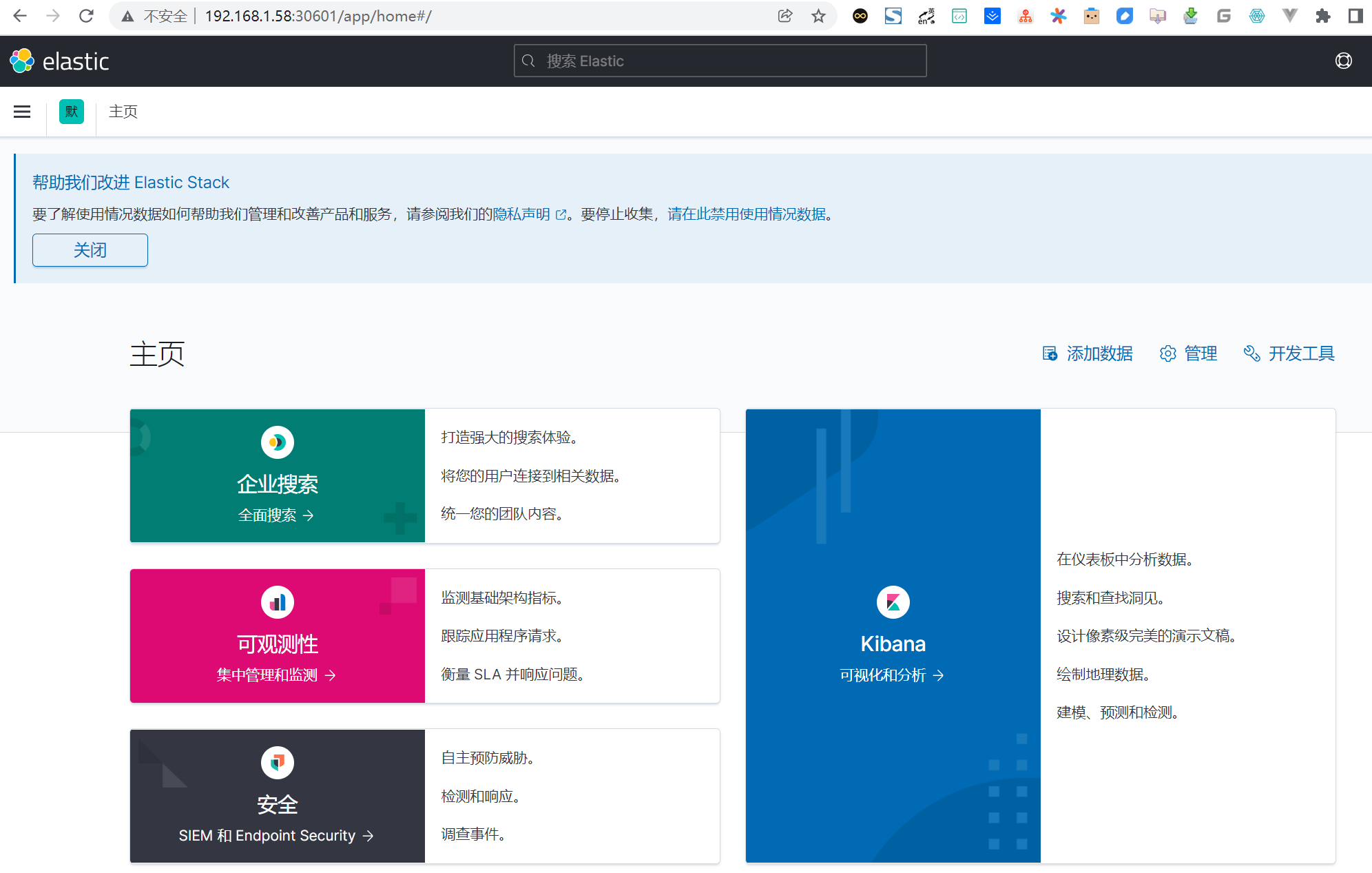Reload the page in the browser

coord(86,16)
